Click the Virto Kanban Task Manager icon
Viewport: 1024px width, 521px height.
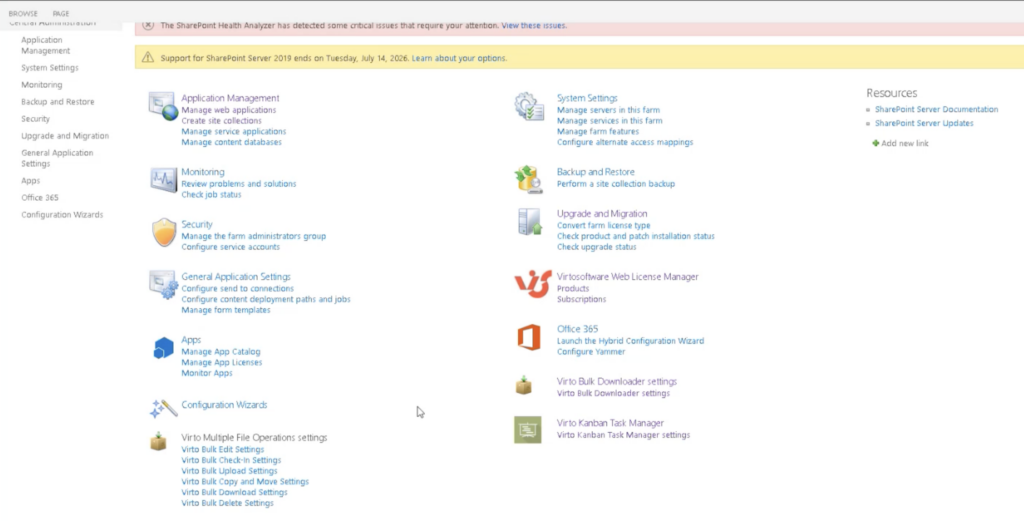pos(528,430)
